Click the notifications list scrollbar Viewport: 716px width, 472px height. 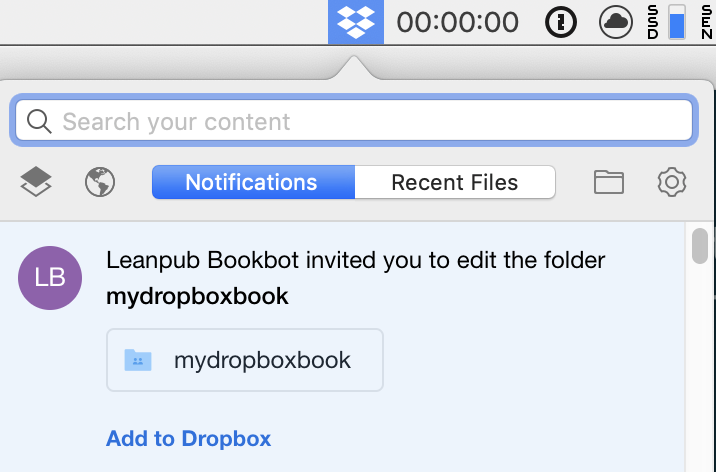click(x=700, y=246)
